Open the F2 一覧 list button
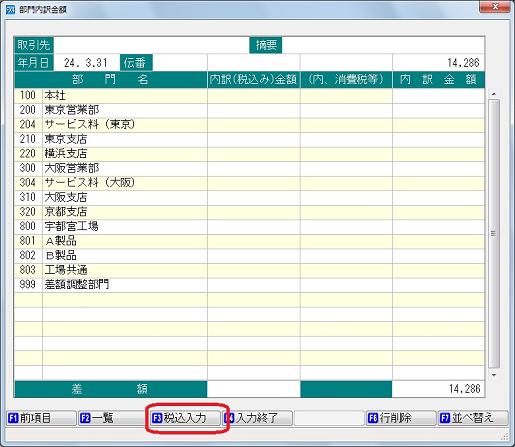Screen dimensions: 515x447 [x=113, y=418]
